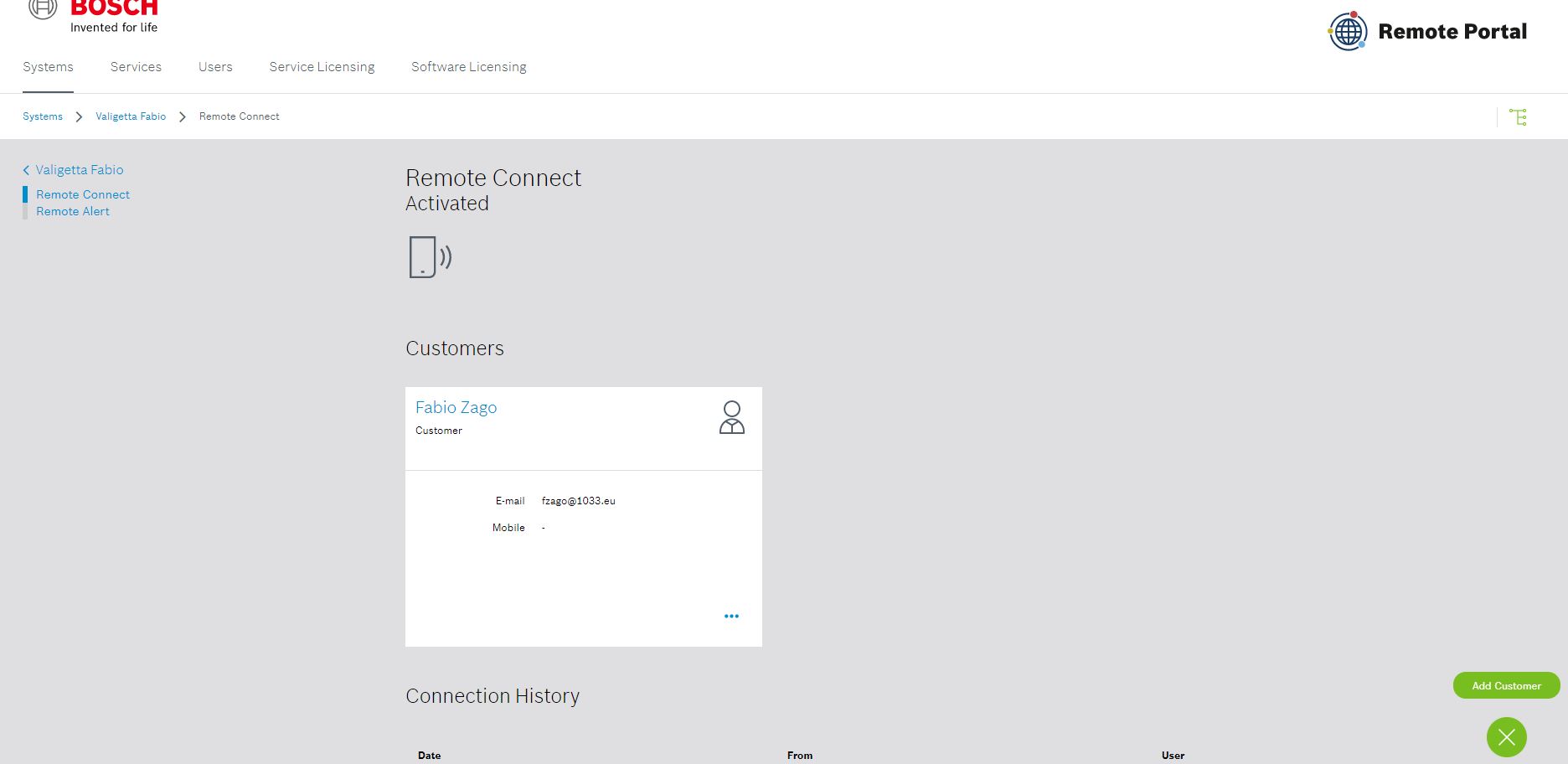Open the Service Licensing tab
The width and height of the screenshot is (1568, 764).
[322, 67]
